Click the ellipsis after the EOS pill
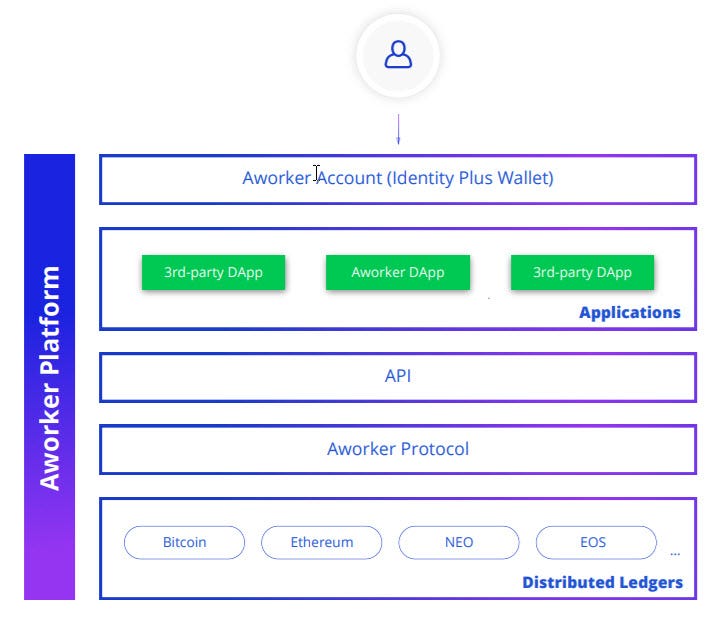The height and width of the screenshot is (617, 720). (675, 554)
